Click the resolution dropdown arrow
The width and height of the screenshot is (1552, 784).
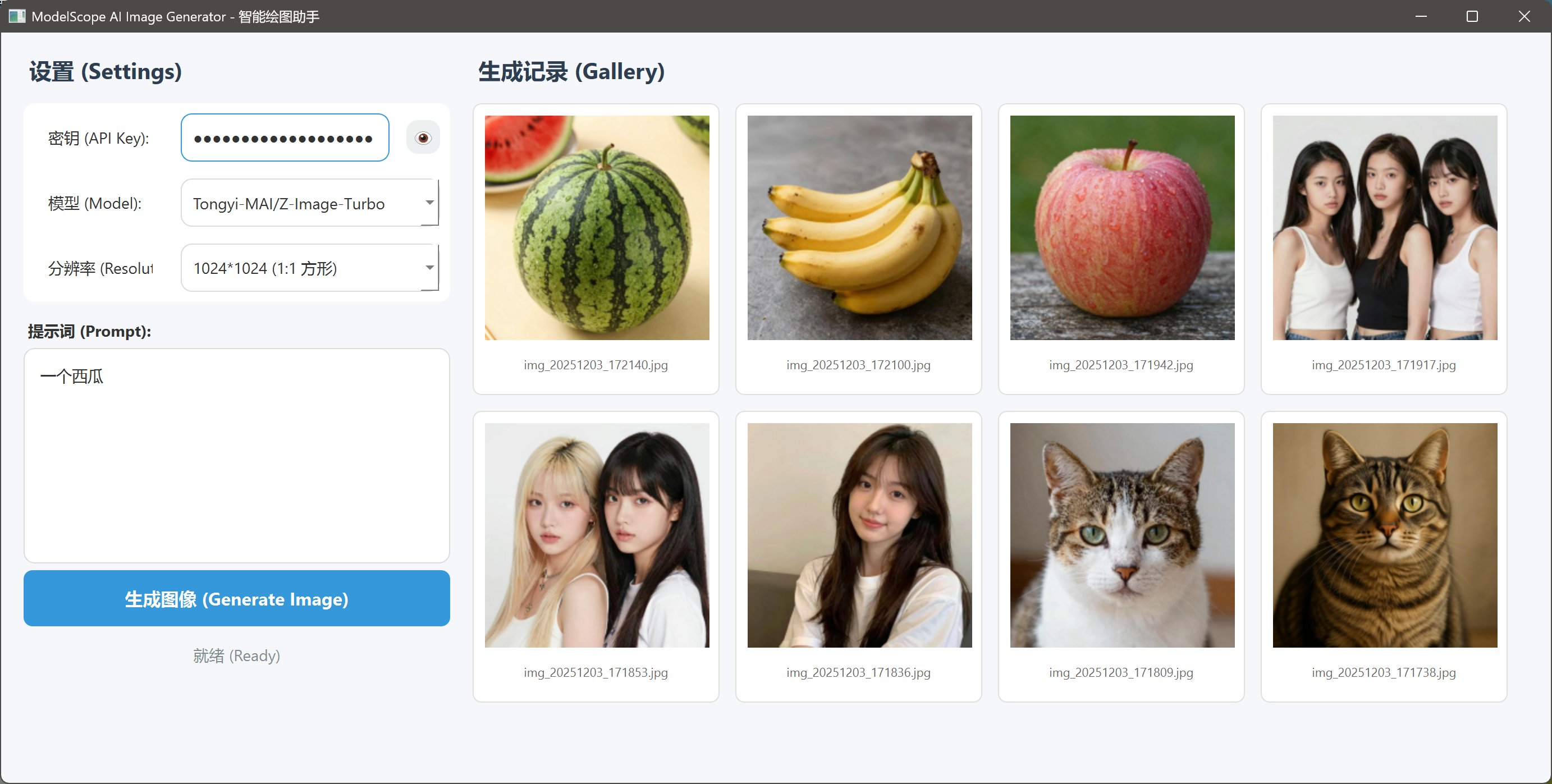429,268
